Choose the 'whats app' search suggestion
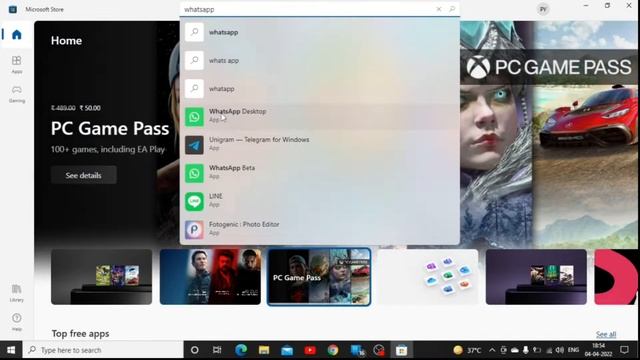Viewport: 640px width, 360px height. (x=320, y=60)
